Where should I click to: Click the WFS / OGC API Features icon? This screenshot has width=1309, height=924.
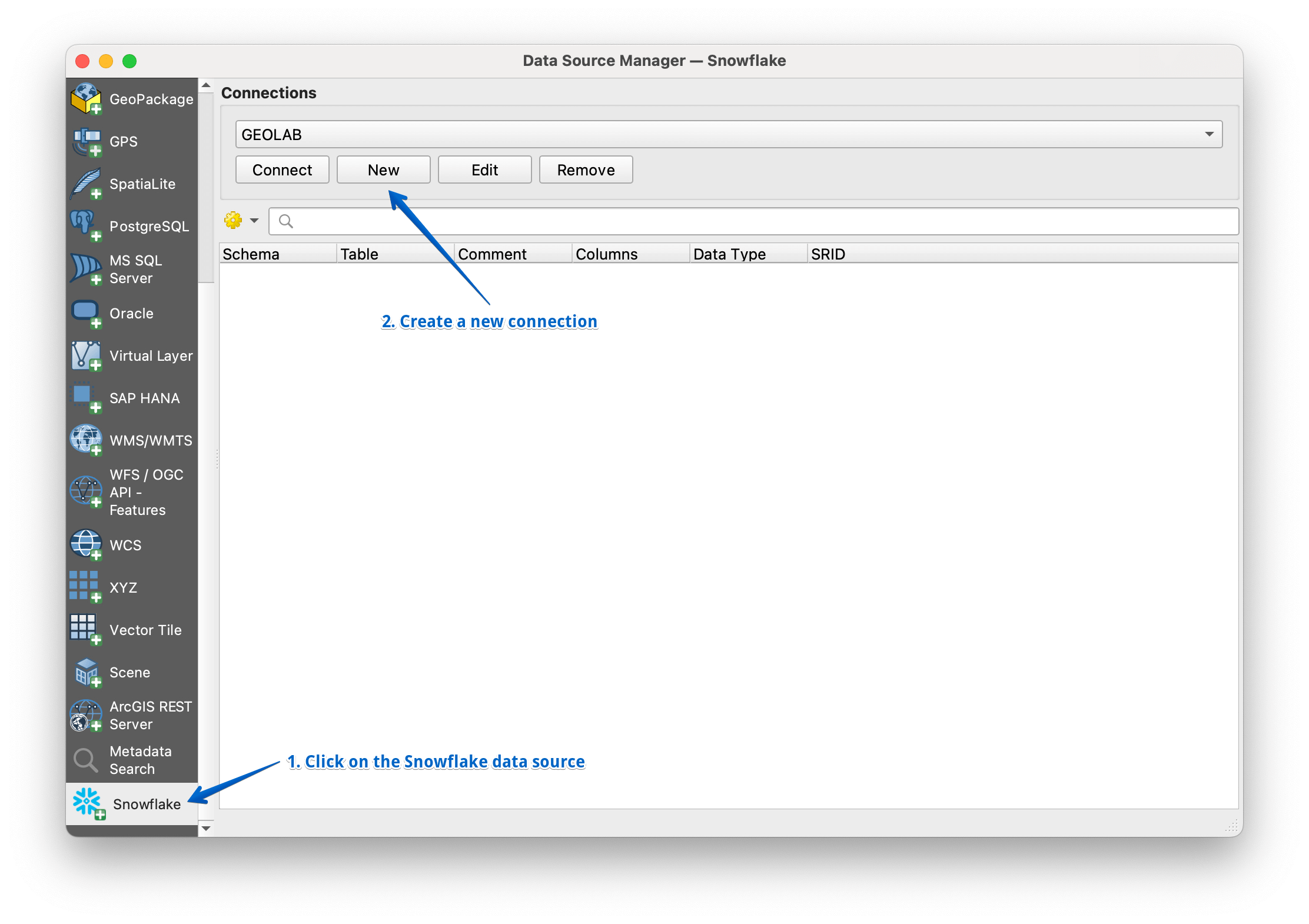86,492
